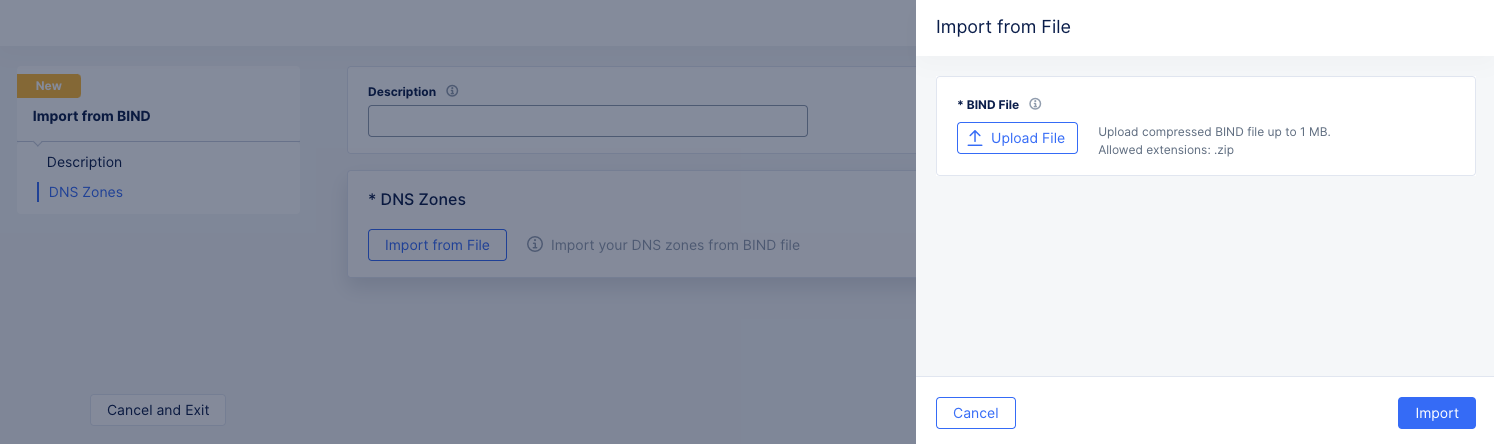
Task: Dismiss the panel with the Cancel button
Action: click(975, 413)
